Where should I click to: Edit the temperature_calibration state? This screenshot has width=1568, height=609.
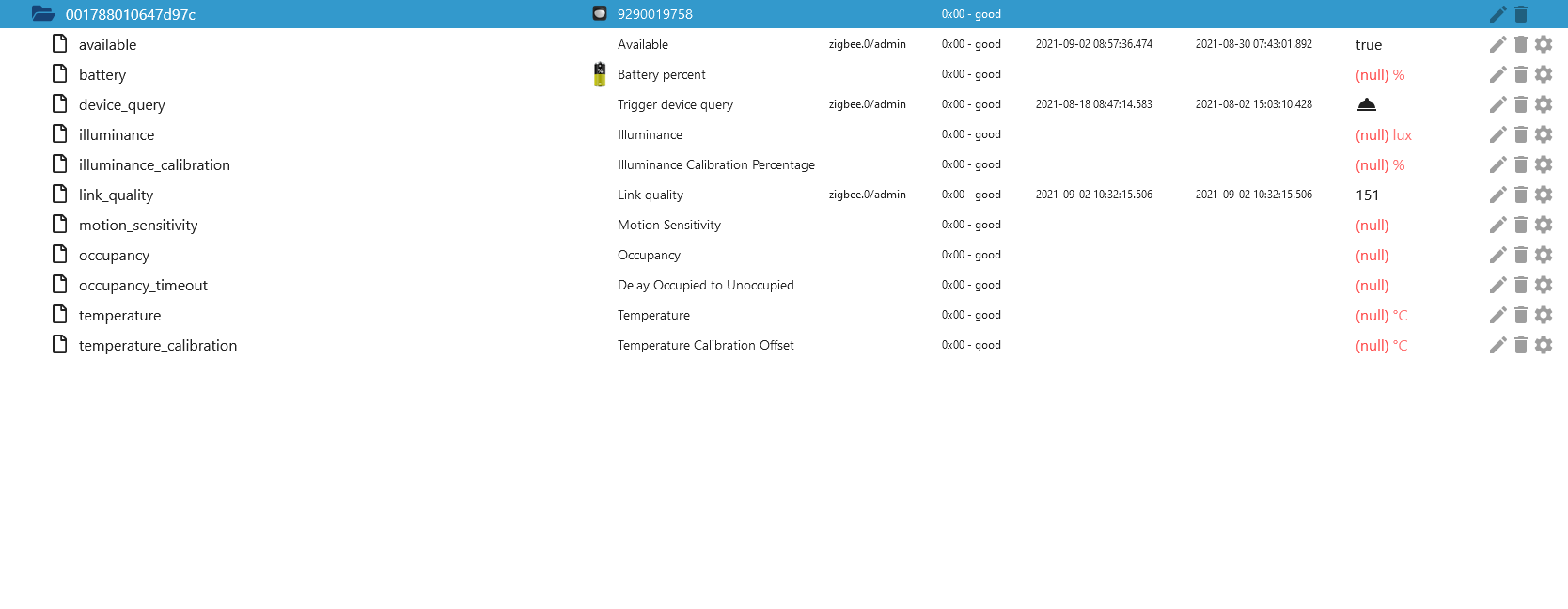point(1498,345)
